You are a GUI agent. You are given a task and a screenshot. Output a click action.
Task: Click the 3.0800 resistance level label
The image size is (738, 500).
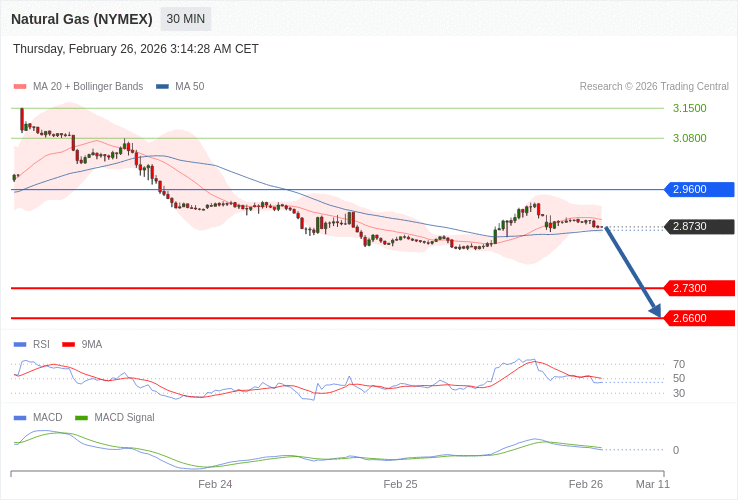tap(689, 138)
